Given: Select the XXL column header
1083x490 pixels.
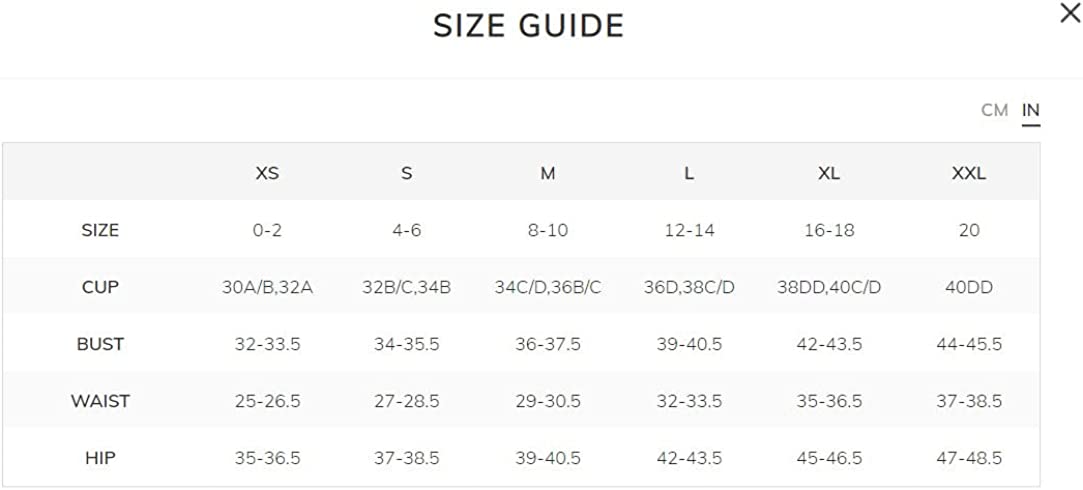Looking at the screenshot, I should point(968,173).
